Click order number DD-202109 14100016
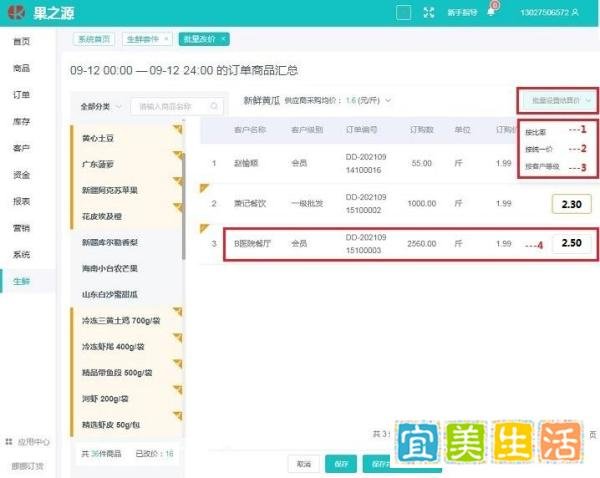 click(366, 163)
